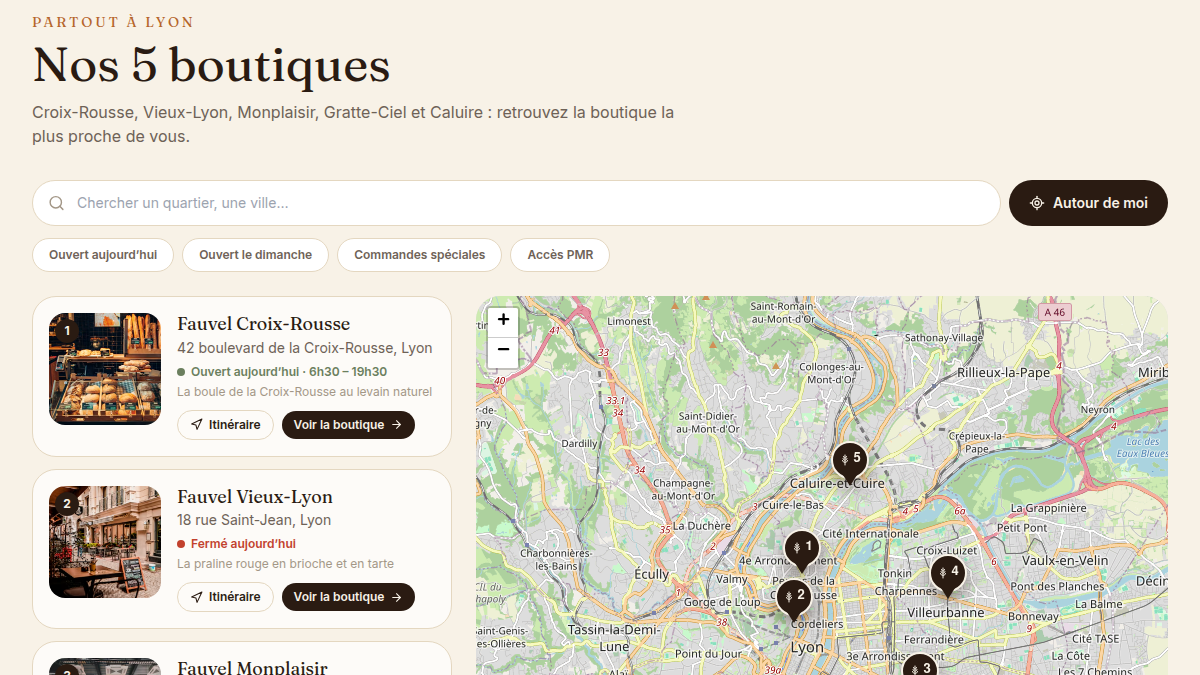The image size is (1200, 675).
Task: Toggle the Ouvert aujourd'hui filter
Action: coord(103,255)
